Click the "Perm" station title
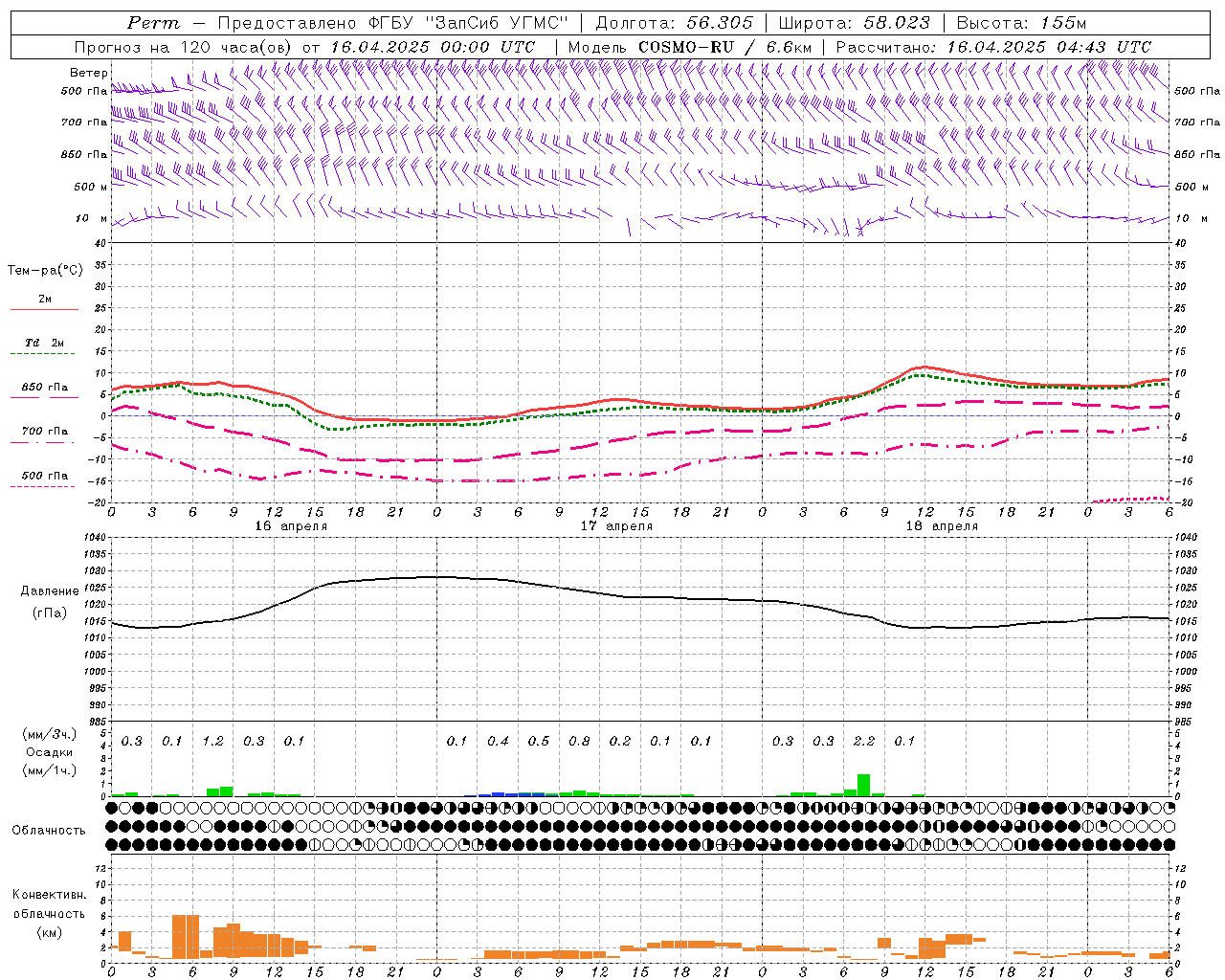Viewport: 1225px width, 980px height. pyautogui.click(x=153, y=23)
